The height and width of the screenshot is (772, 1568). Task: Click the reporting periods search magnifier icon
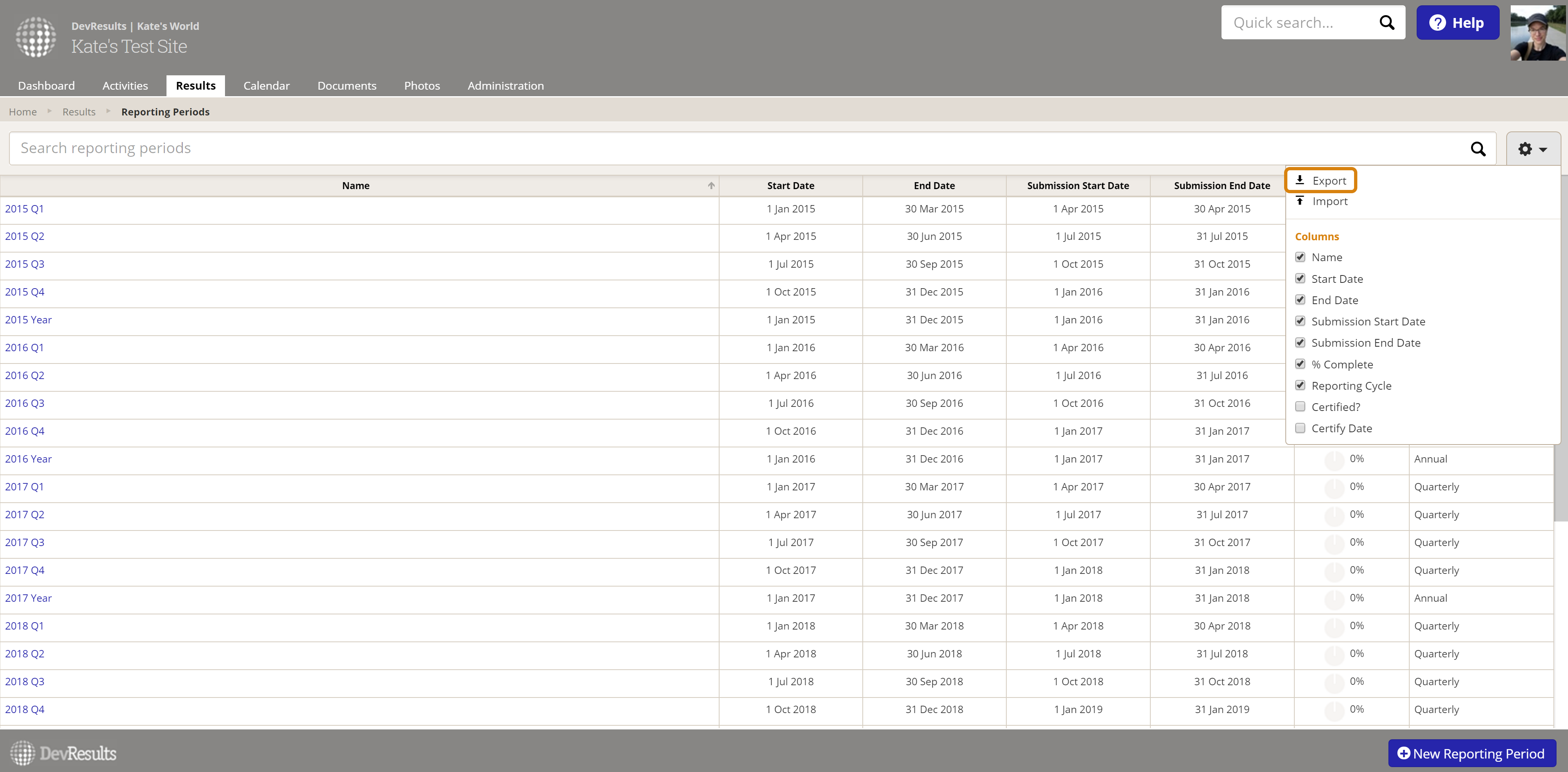(x=1477, y=149)
